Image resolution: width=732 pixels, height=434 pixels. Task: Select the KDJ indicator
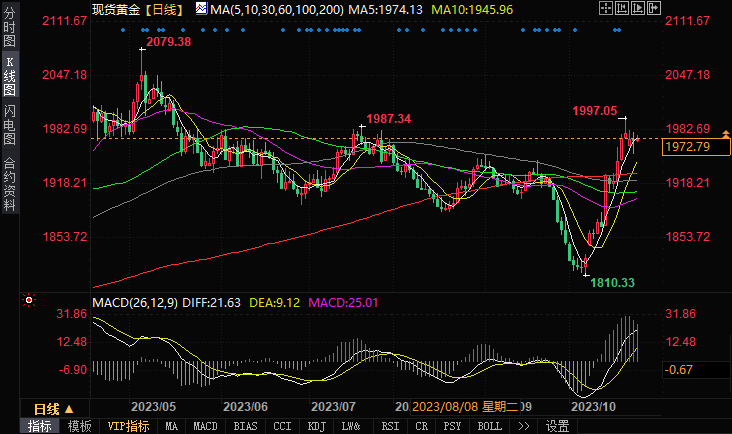tap(317, 426)
